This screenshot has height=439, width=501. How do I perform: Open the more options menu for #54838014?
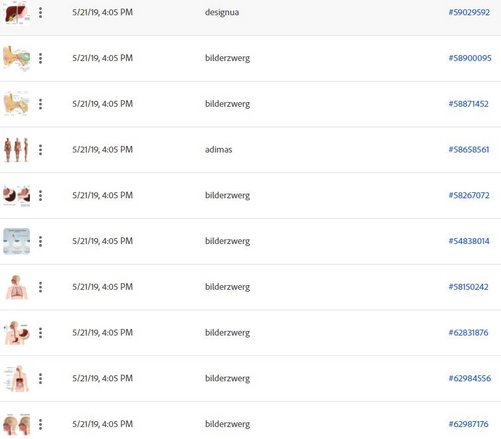click(40, 241)
